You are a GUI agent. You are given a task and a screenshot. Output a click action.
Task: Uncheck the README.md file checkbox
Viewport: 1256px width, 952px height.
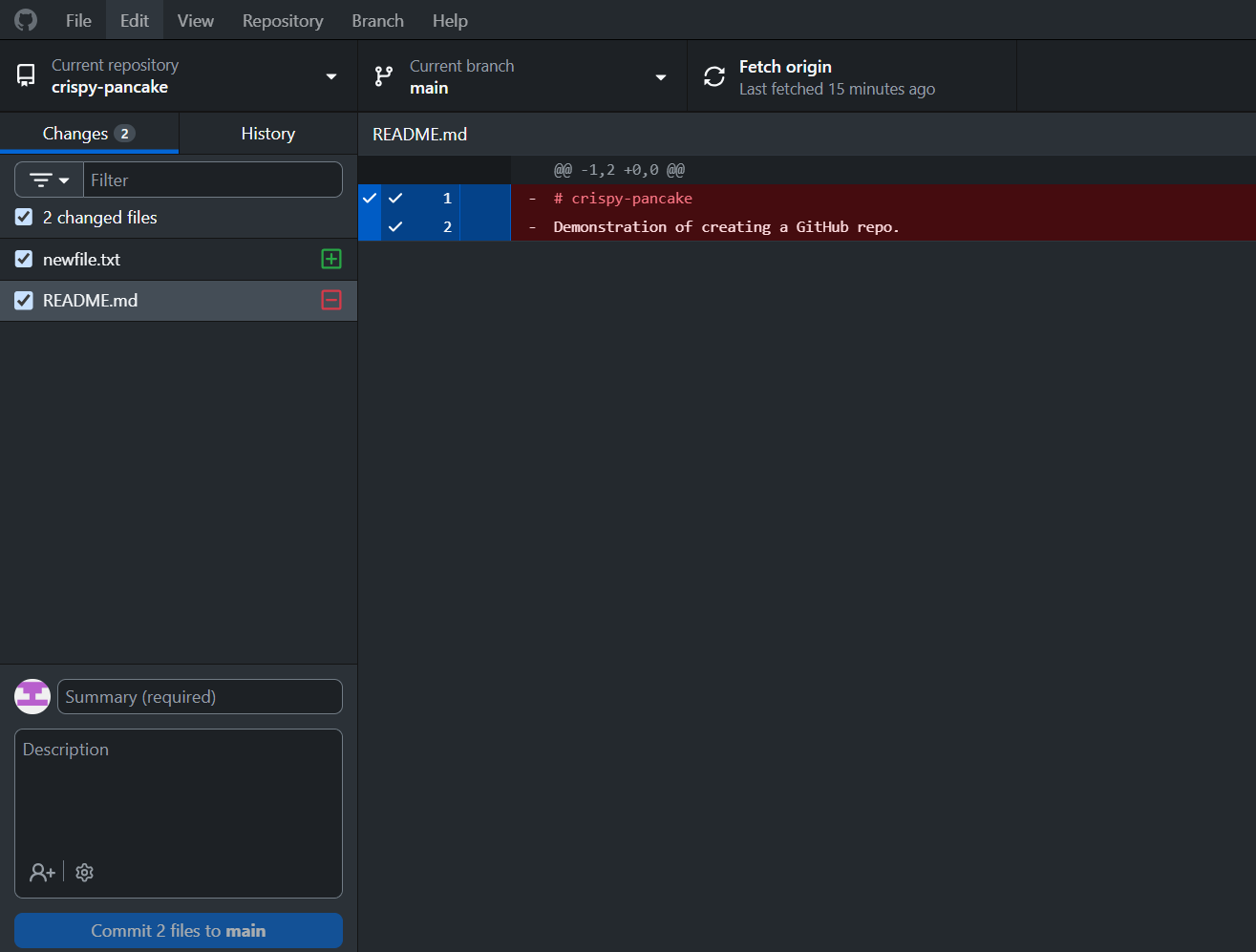click(x=24, y=300)
